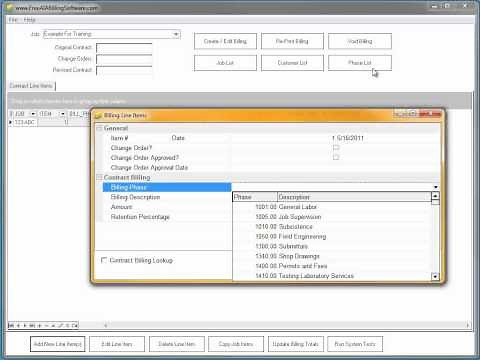Screen dimensions: 480x360
Task: Click the Update Billing Totals button
Action: 296,344
